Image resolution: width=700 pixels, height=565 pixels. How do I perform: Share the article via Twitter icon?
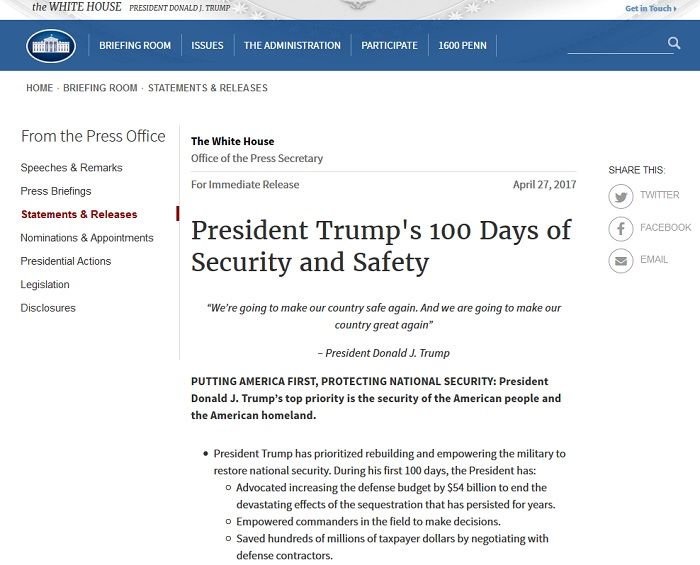(x=621, y=196)
